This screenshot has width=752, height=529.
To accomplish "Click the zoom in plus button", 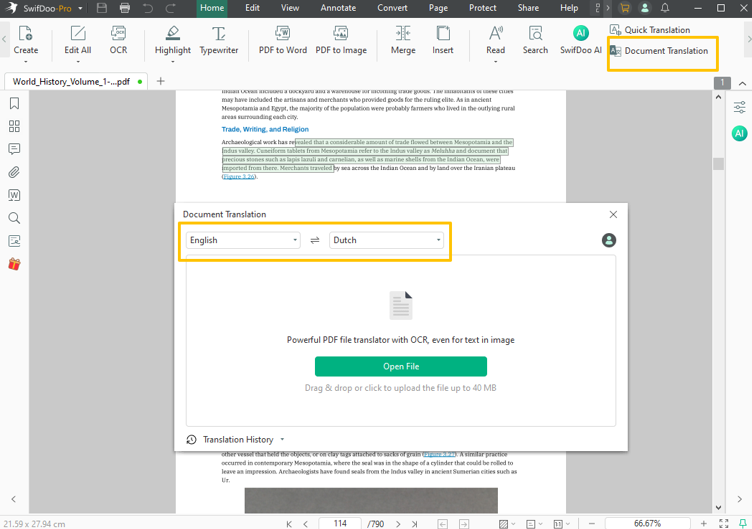I will tap(704, 523).
